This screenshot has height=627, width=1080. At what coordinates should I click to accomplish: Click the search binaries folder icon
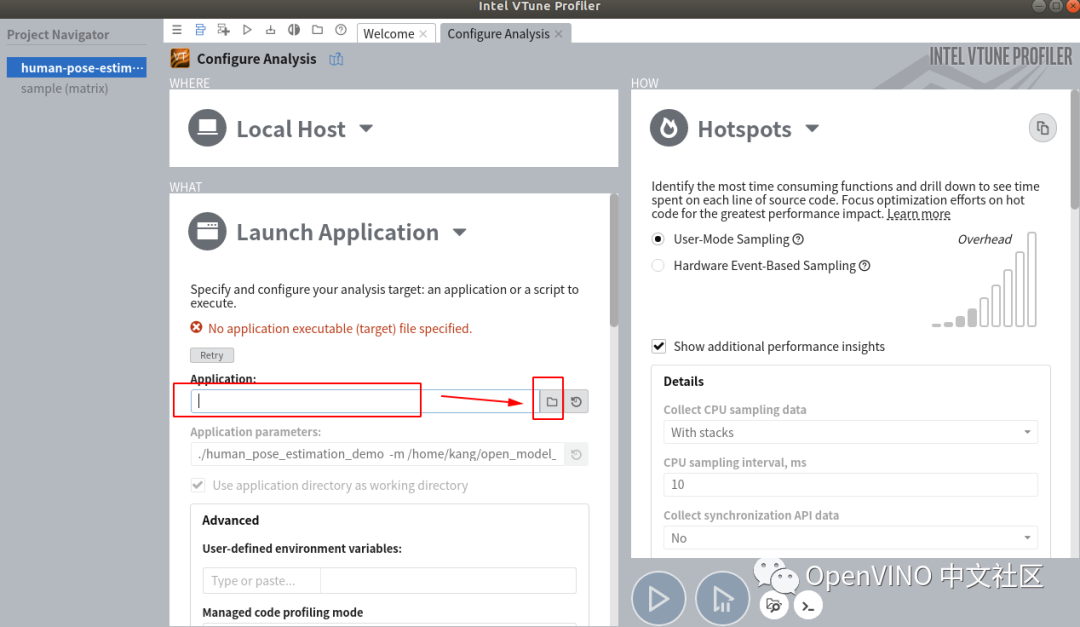(x=773, y=606)
